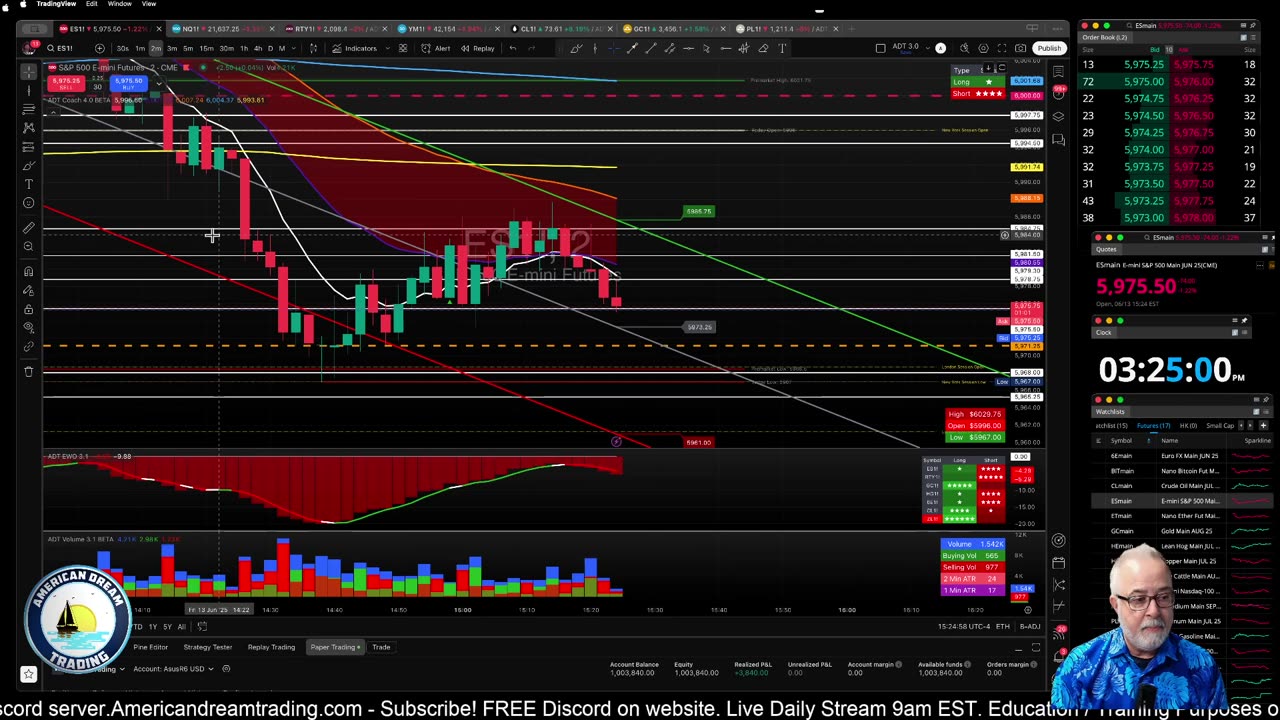Screen dimensions: 1280x720
Task: Click the Publish button
Action: click(1048, 48)
